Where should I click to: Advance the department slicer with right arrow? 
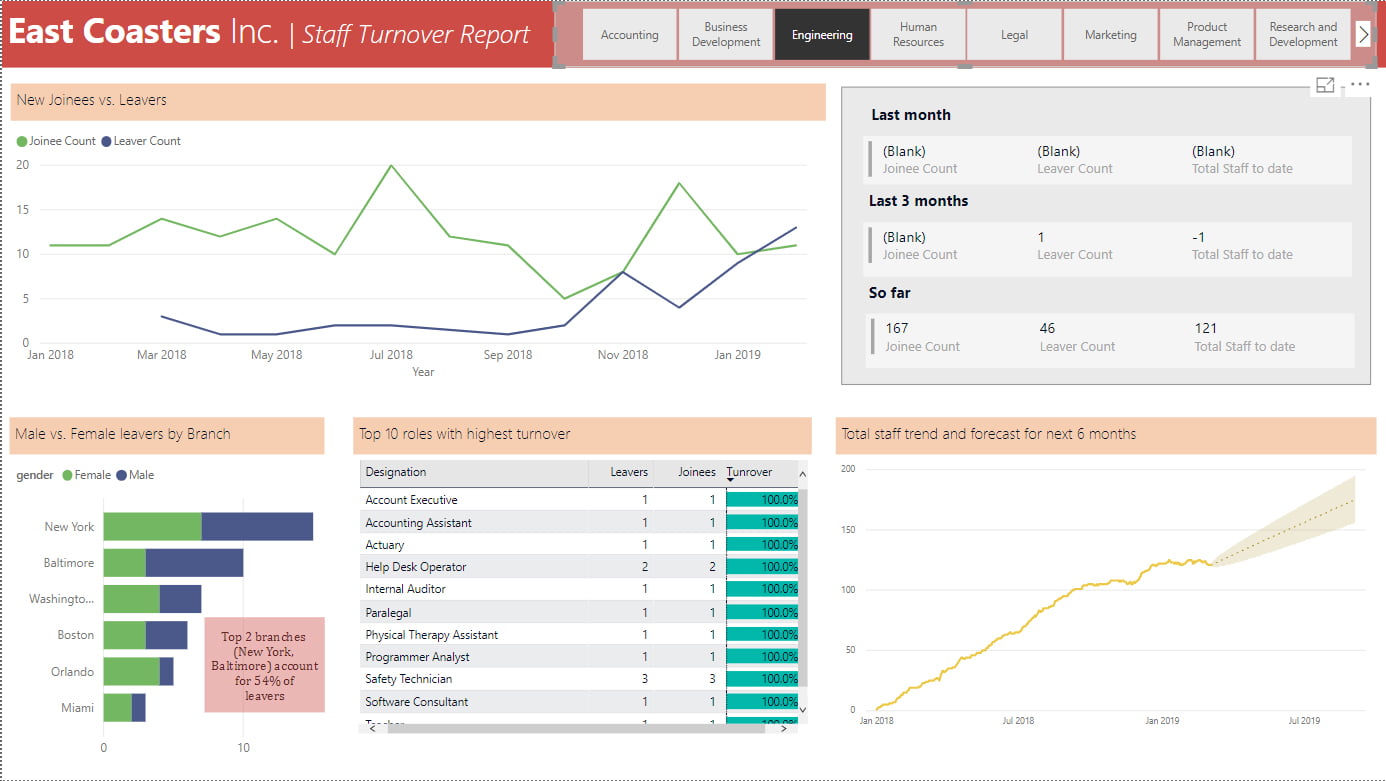click(x=1363, y=34)
